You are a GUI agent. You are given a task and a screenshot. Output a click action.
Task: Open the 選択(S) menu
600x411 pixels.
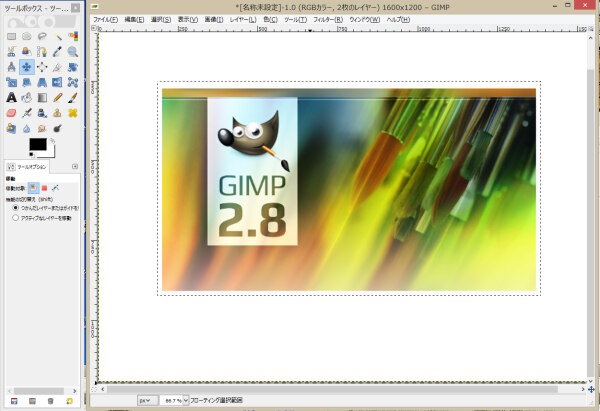(161, 20)
